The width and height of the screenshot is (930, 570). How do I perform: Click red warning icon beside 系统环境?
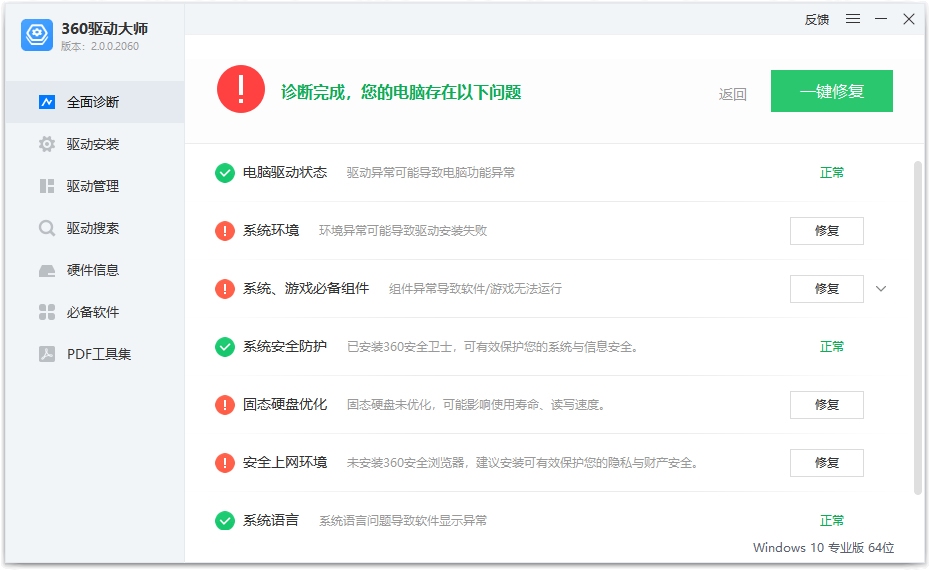225,231
